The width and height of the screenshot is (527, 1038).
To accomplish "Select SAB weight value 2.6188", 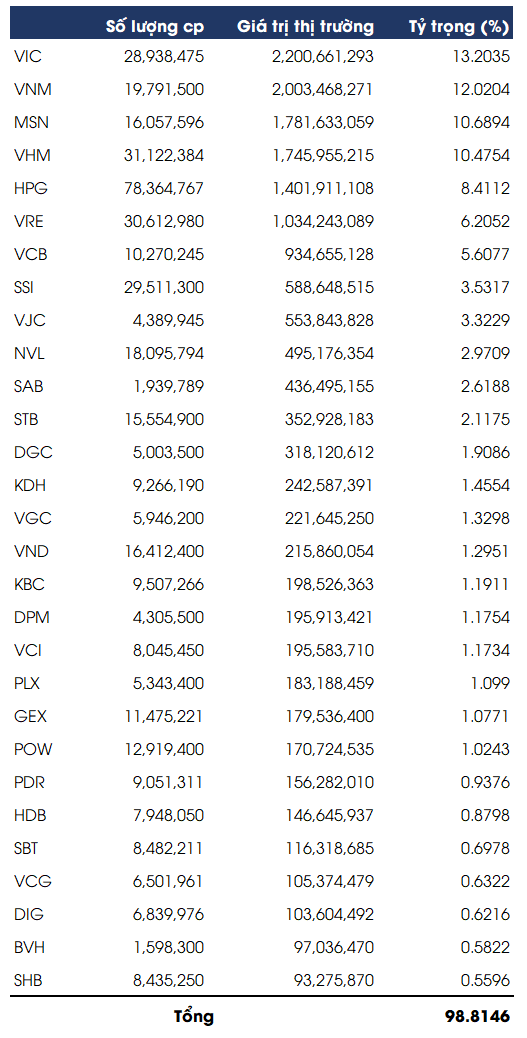I will click(486, 387).
